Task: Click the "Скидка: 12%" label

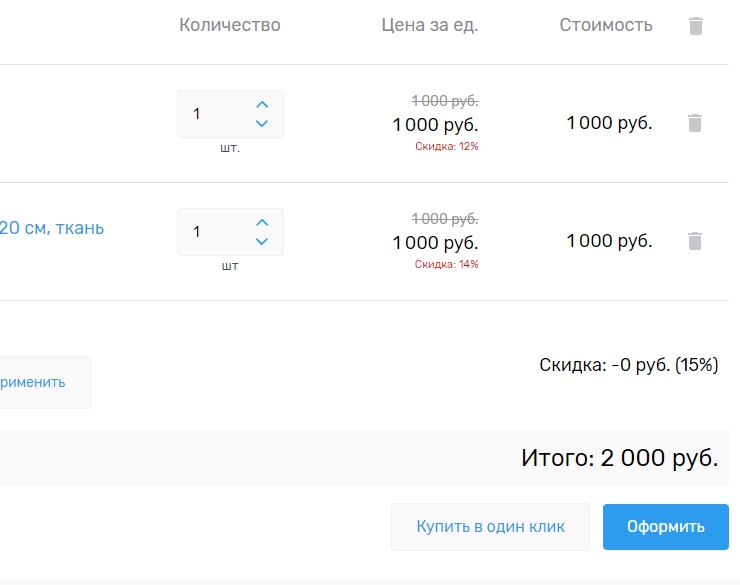Action: click(x=447, y=146)
